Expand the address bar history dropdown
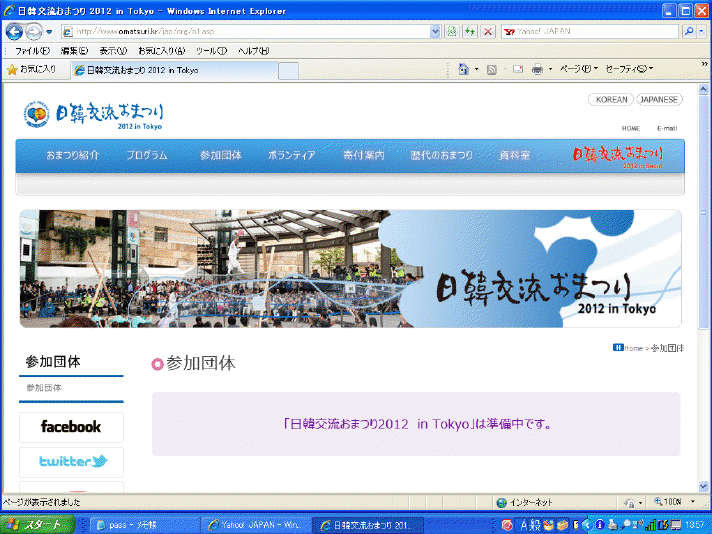The height and width of the screenshot is (534, 712). coord(435,31)
